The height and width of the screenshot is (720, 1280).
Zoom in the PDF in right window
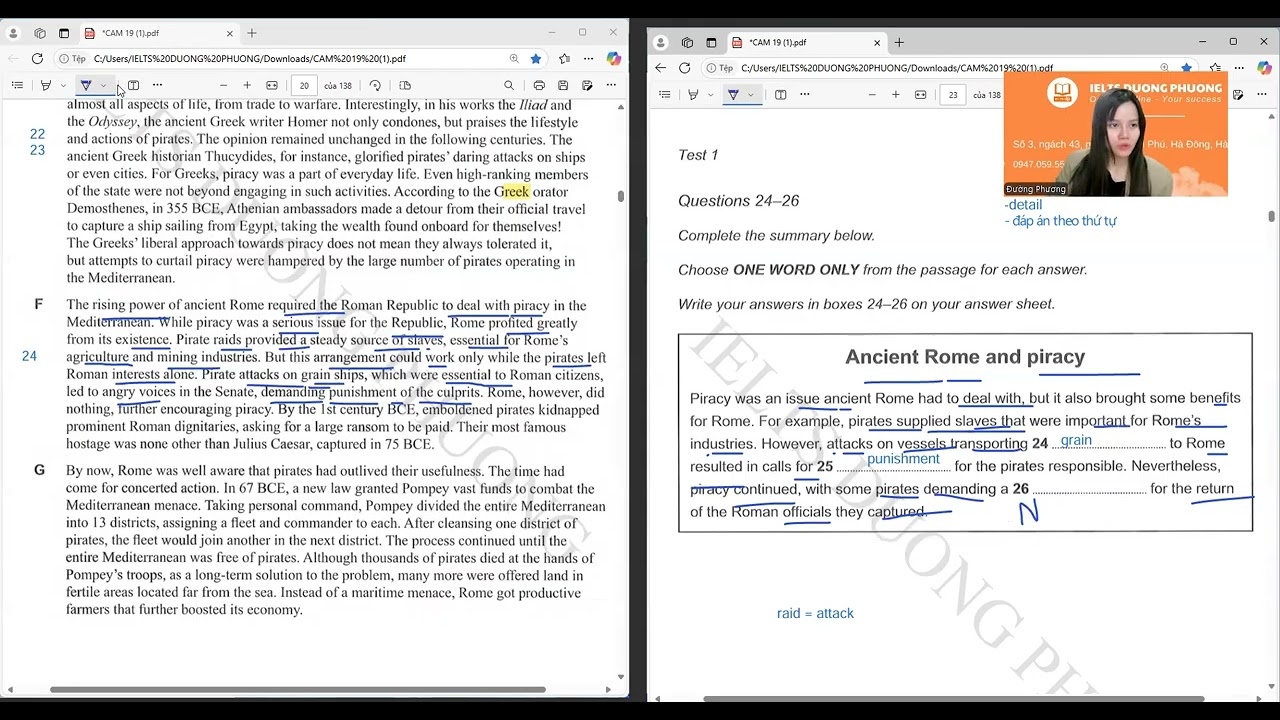pos(895,95)
